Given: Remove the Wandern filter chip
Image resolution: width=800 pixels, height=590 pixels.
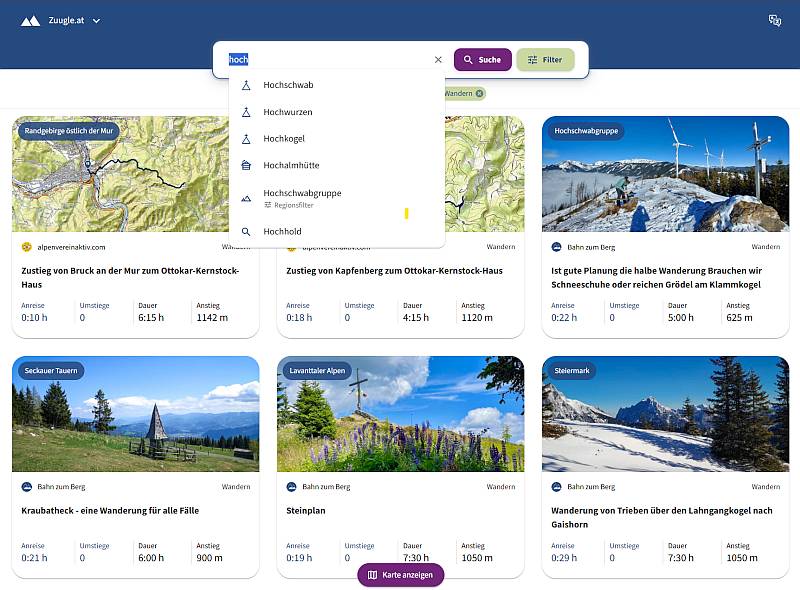Looking at the screenshot, I should pyautogui.click(x=479, y=93).
